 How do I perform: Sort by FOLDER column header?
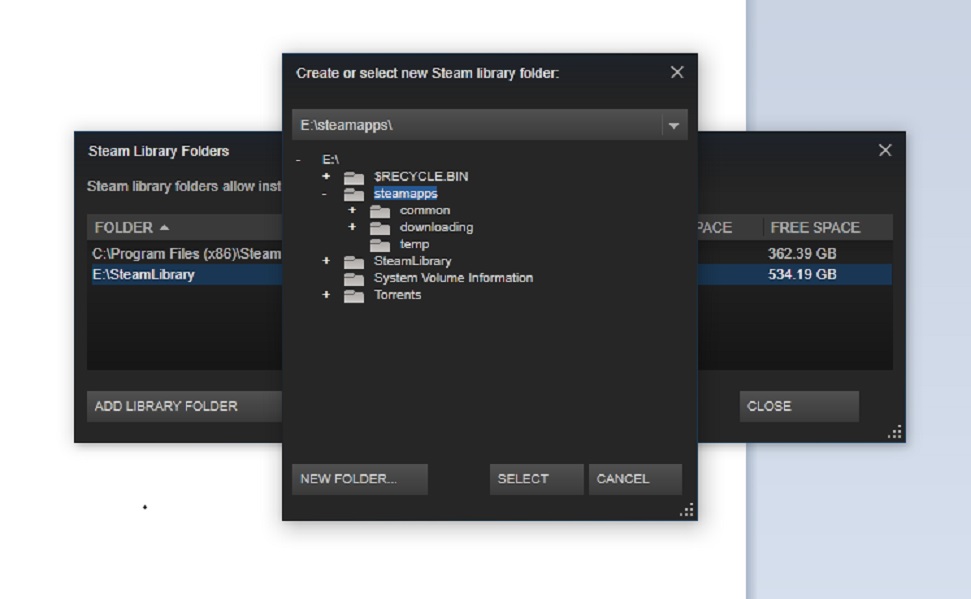(x=185, y=227)
